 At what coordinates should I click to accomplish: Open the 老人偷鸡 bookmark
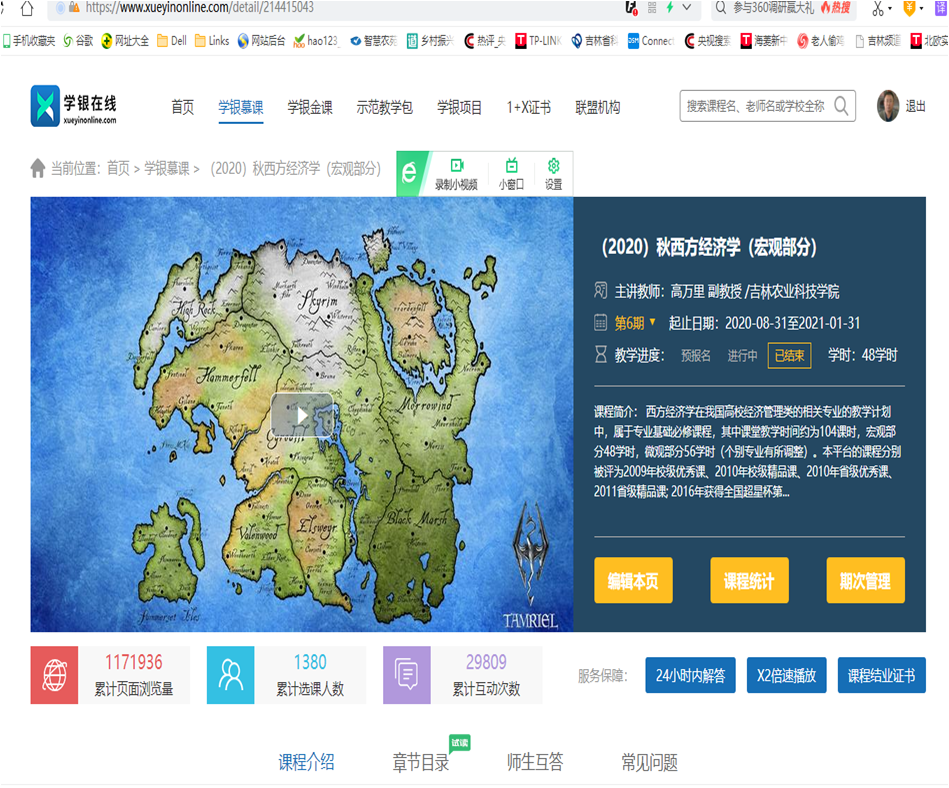[x=820, y=41]
